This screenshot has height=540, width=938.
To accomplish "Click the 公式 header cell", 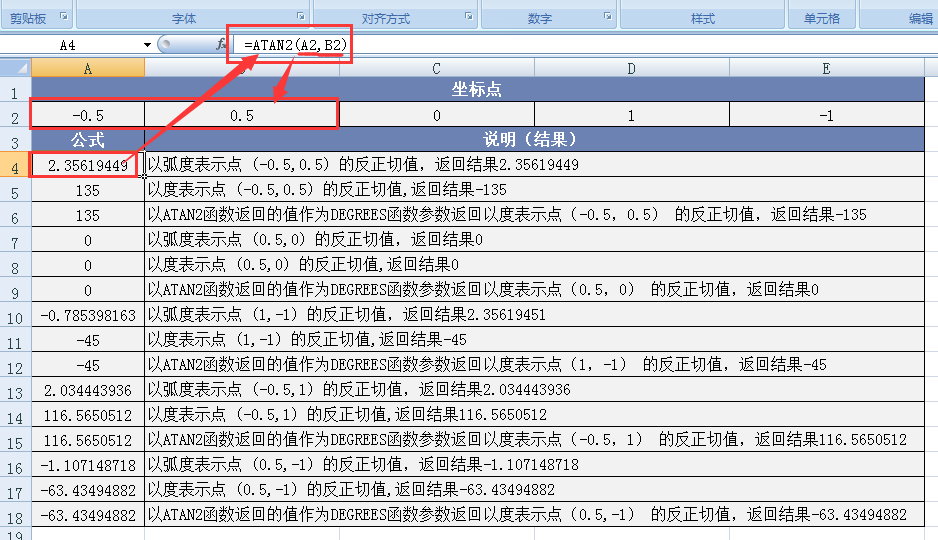I will [88, 139].
